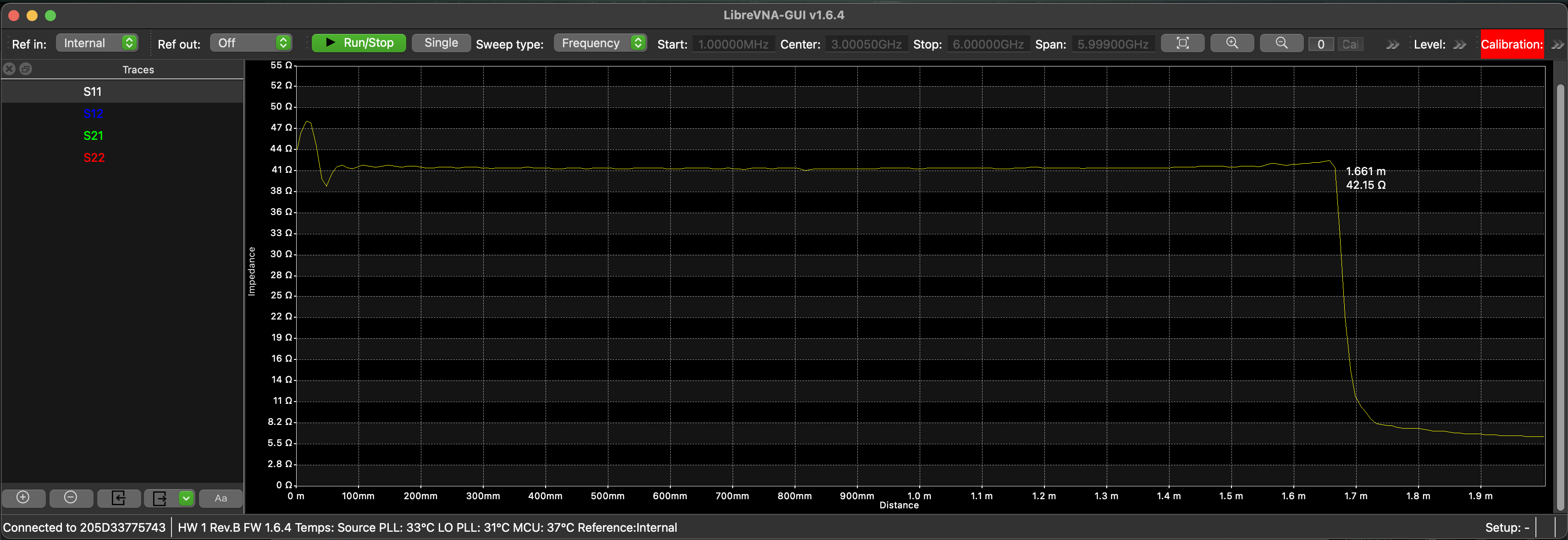
Task: Open the Ref out Off dropdown
Action: (x=251, y=43)
